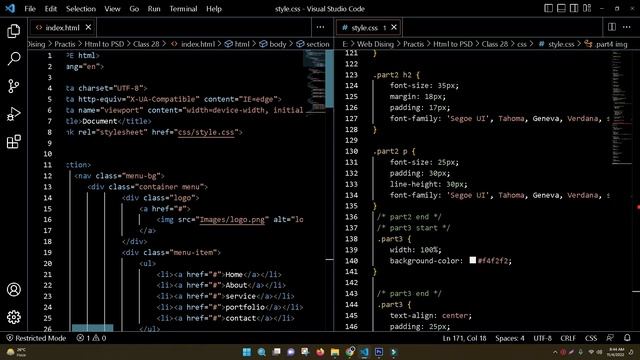Close the index.html tab
640x360 pixels.
pos(88,27)
